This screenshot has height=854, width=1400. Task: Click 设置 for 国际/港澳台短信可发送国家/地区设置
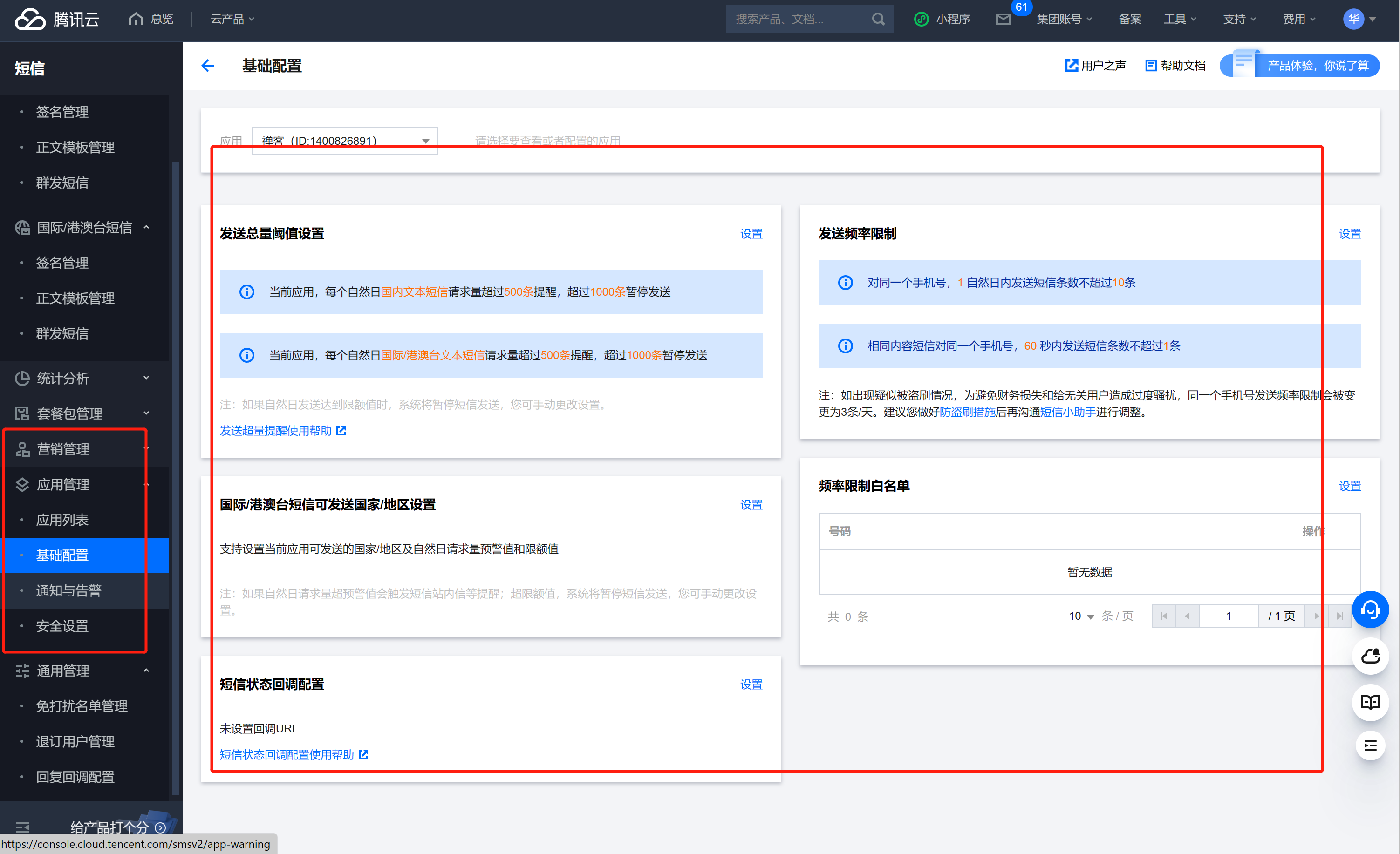[751, 505]
